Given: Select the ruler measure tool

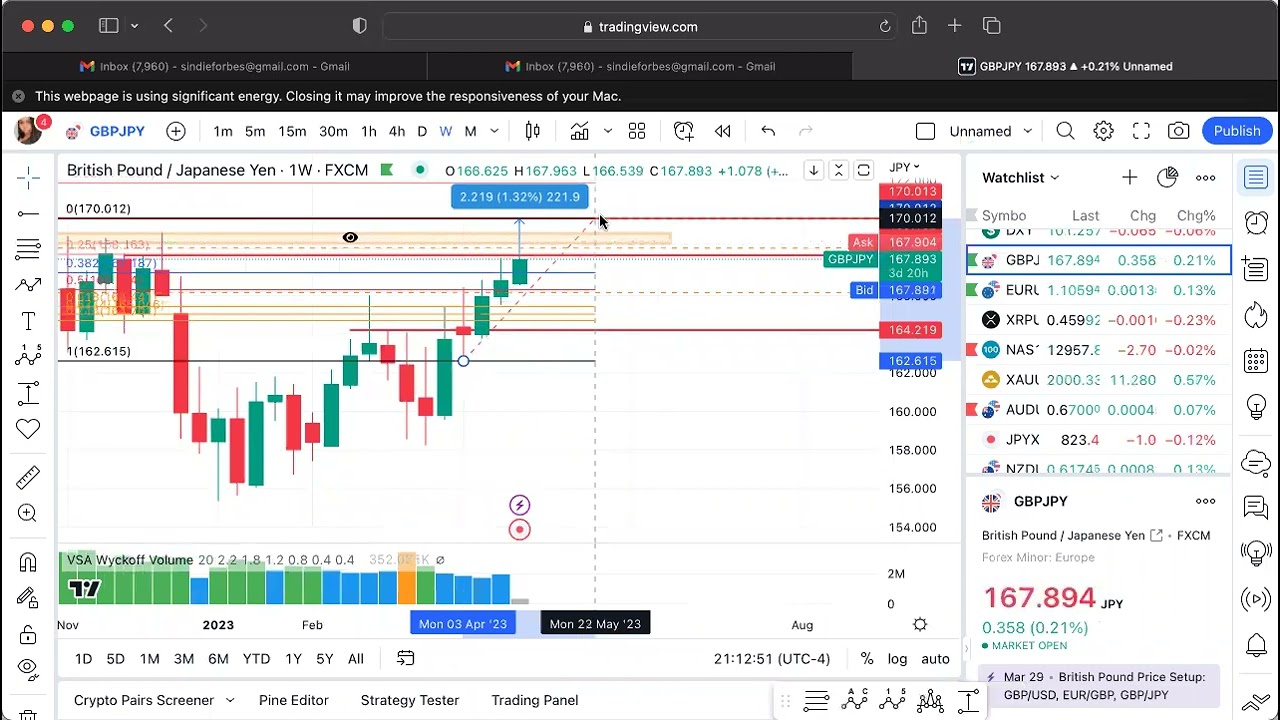Looking at the screenshot, I should (28, 477).
